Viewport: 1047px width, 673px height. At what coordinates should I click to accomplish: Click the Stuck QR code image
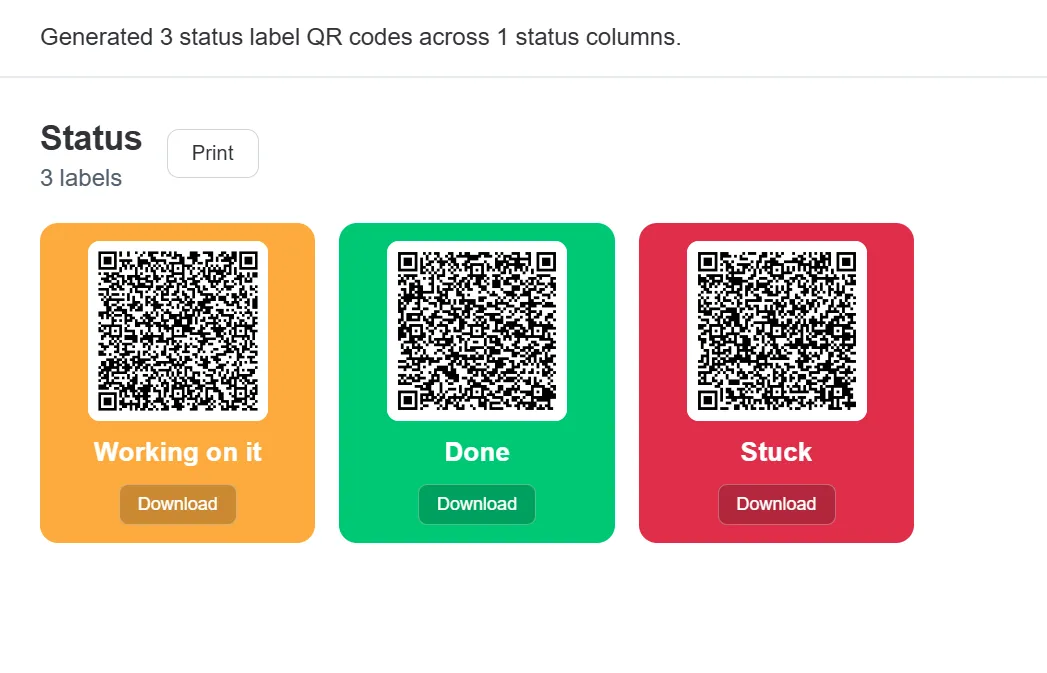(776, 331)
